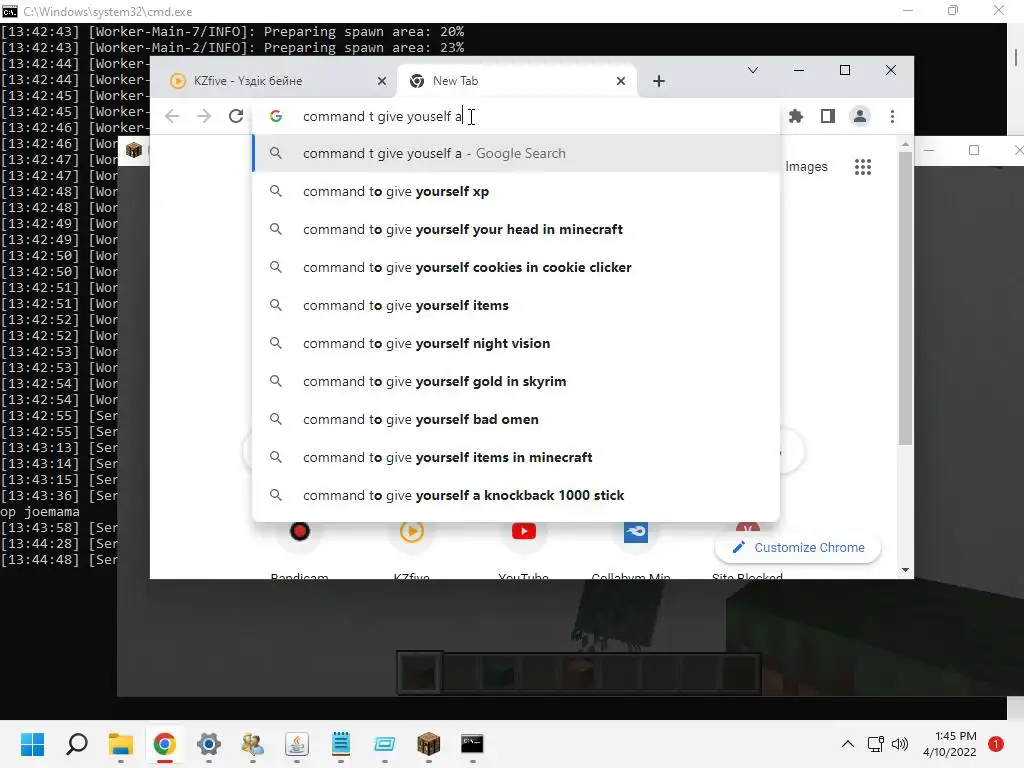Select suggestion 'give yourself xp'
Image resolution: width=1024 pixels, height=768 pixels.
pyautogui.click(x=516, y=191)
